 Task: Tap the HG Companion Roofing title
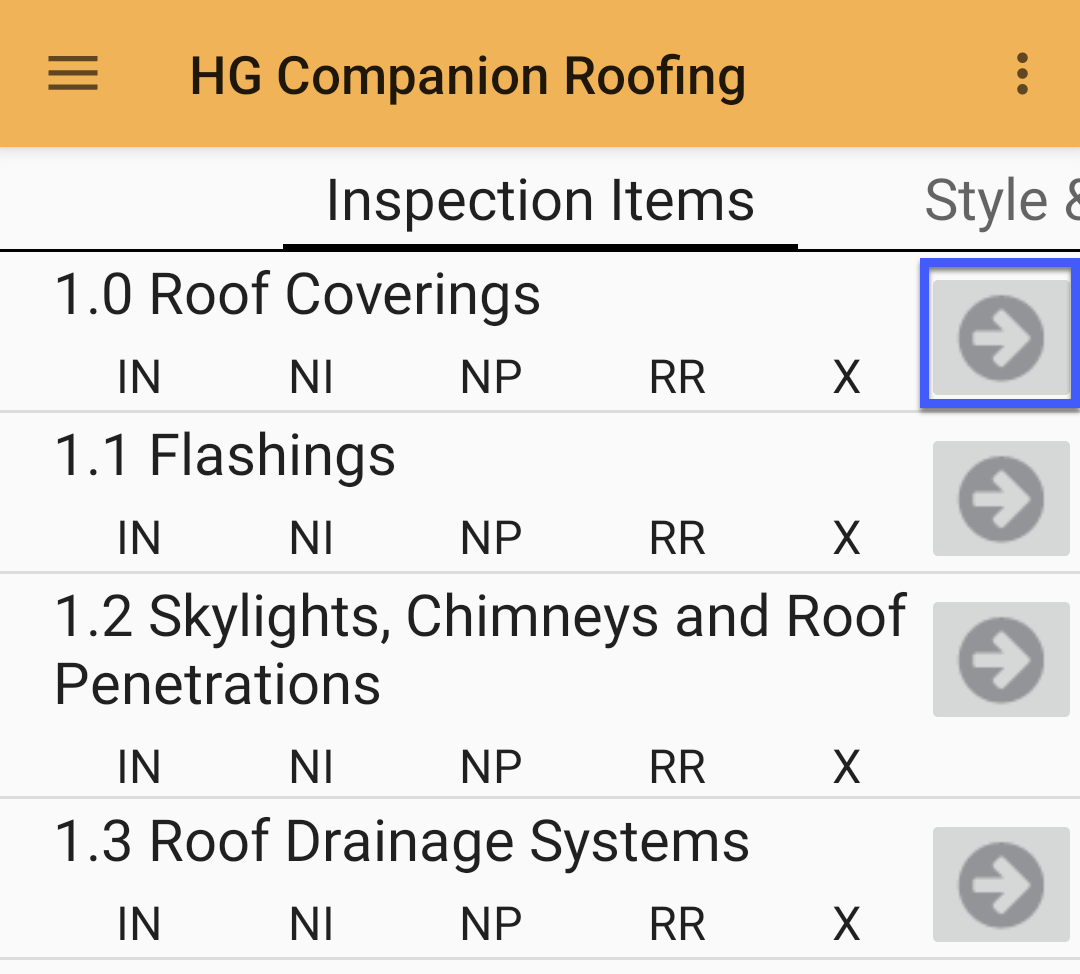467,74
